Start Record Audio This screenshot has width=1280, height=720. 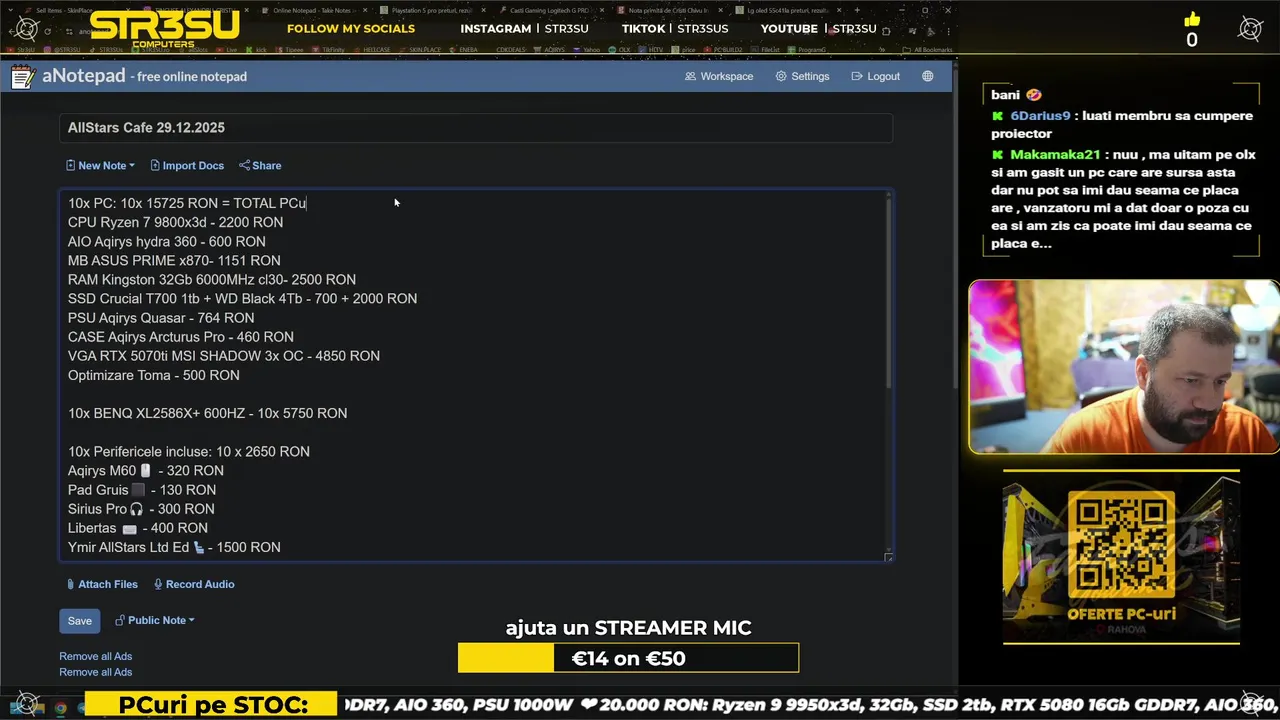point(194,584)
